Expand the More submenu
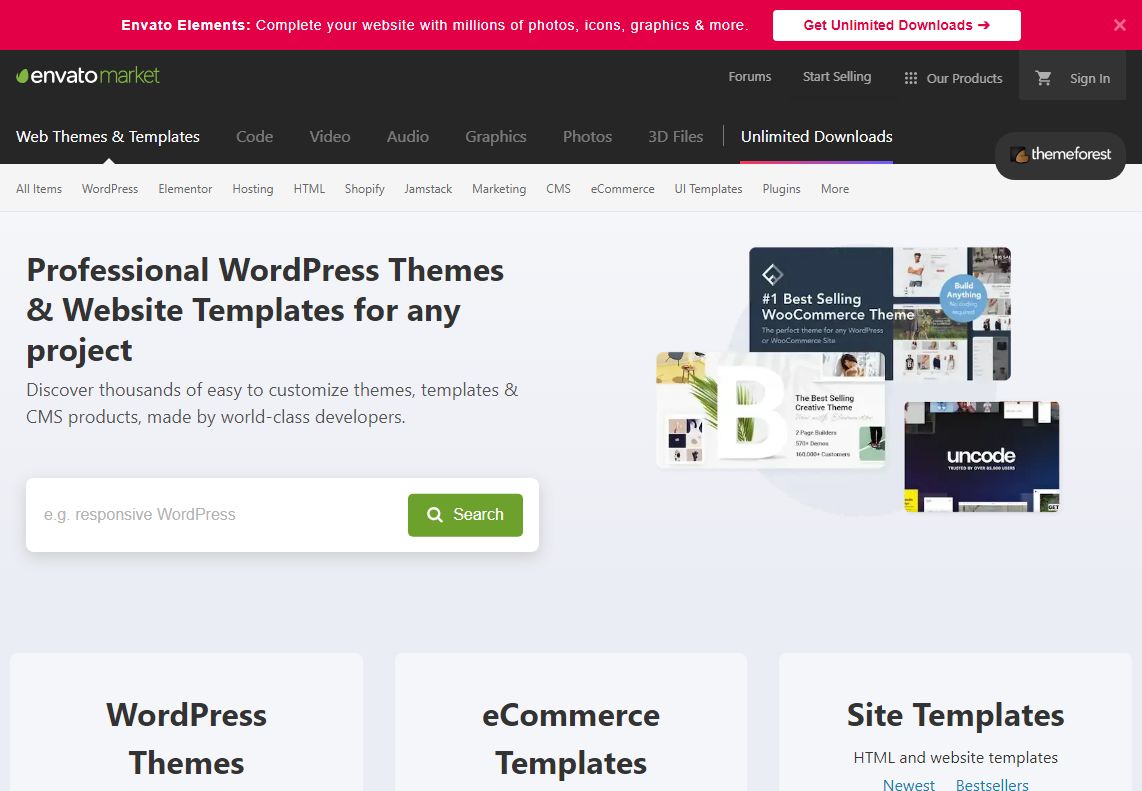This screenshot has width=1142, height=791. pyautogui.click(x=835, y=189)
